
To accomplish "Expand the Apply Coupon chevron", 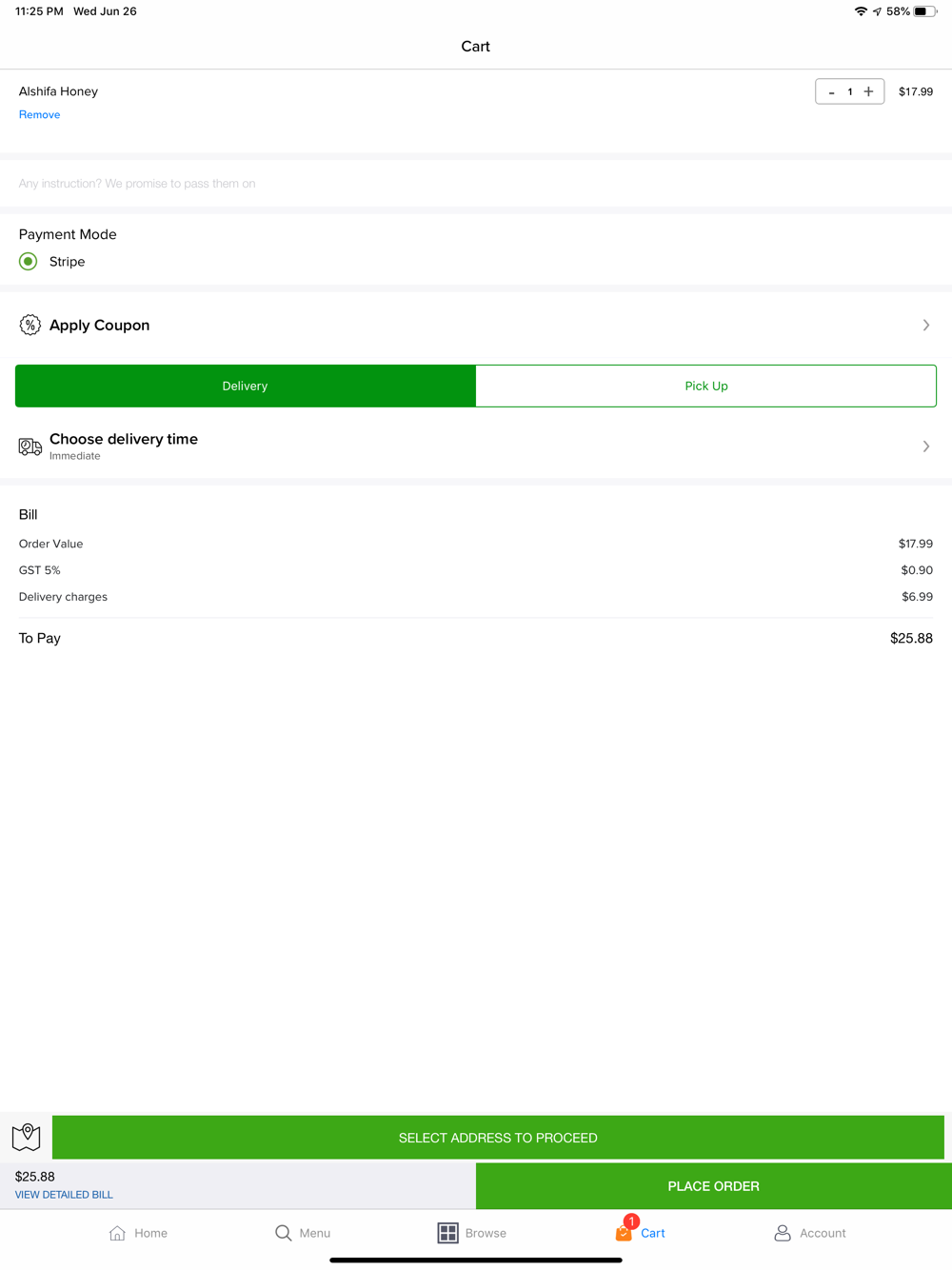I will click(x=926, y=325).
